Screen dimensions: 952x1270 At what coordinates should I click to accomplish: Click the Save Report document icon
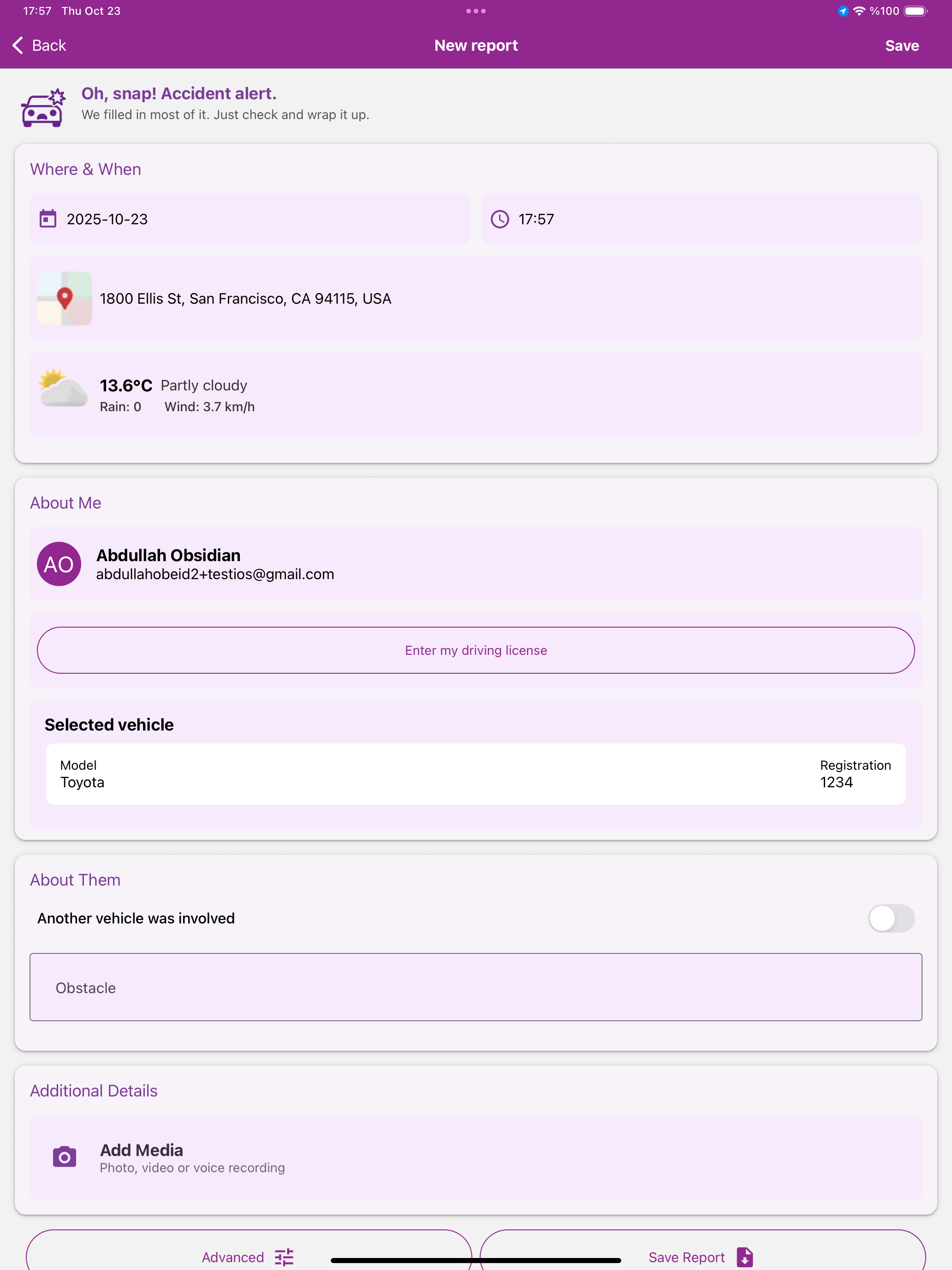pos(745,1257)
